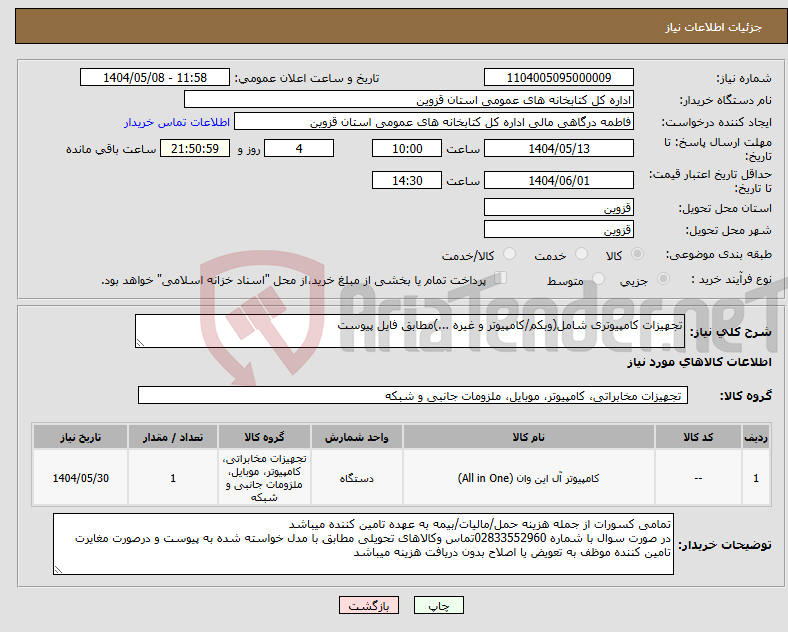Toggle the Islamic treasury payment checkbox
This screenshot has height=632, width=788.
(x=501, y=278)
